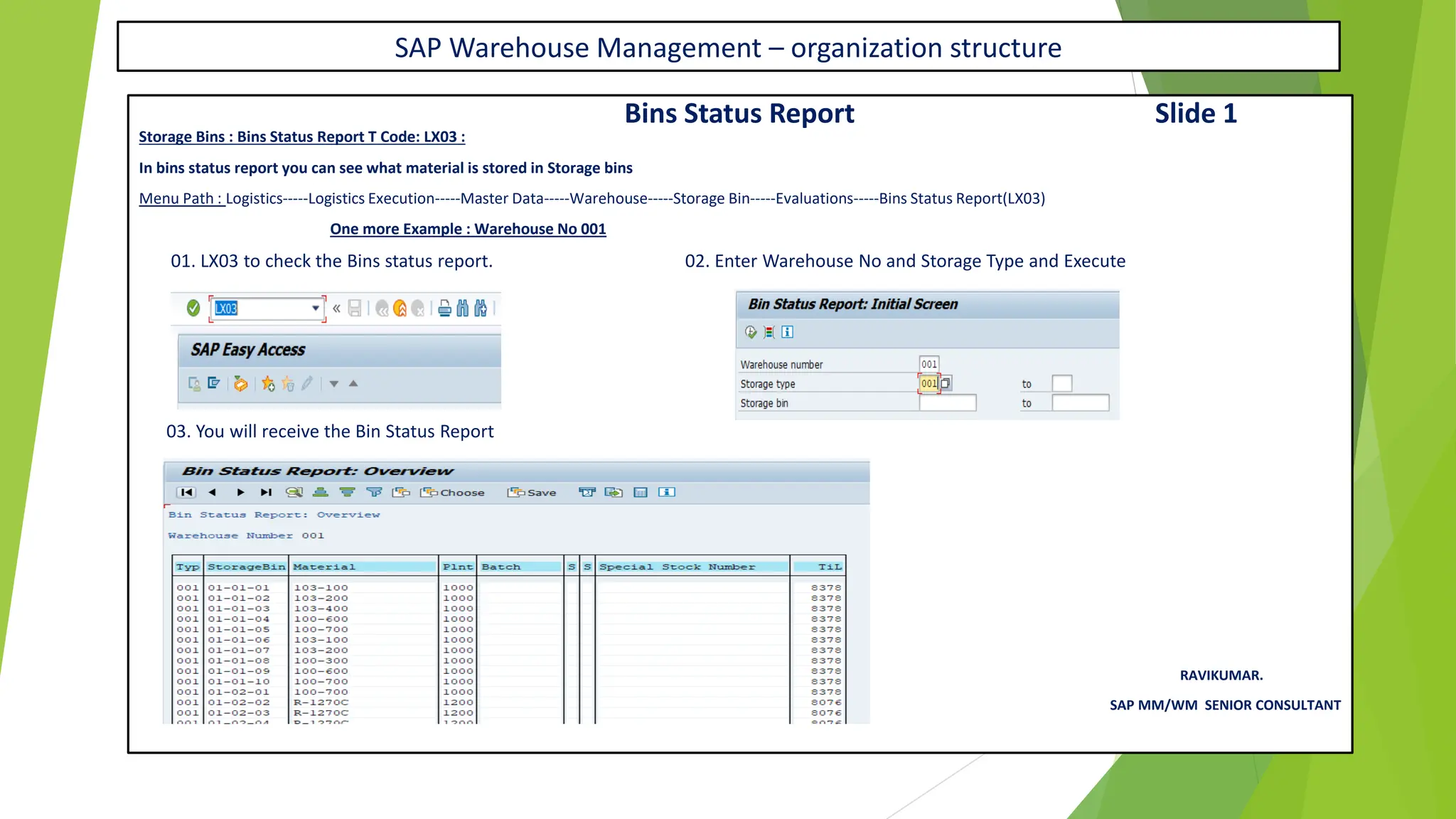
Task: Click the Save floppy disk icon
Action: [x=355, y=308]
